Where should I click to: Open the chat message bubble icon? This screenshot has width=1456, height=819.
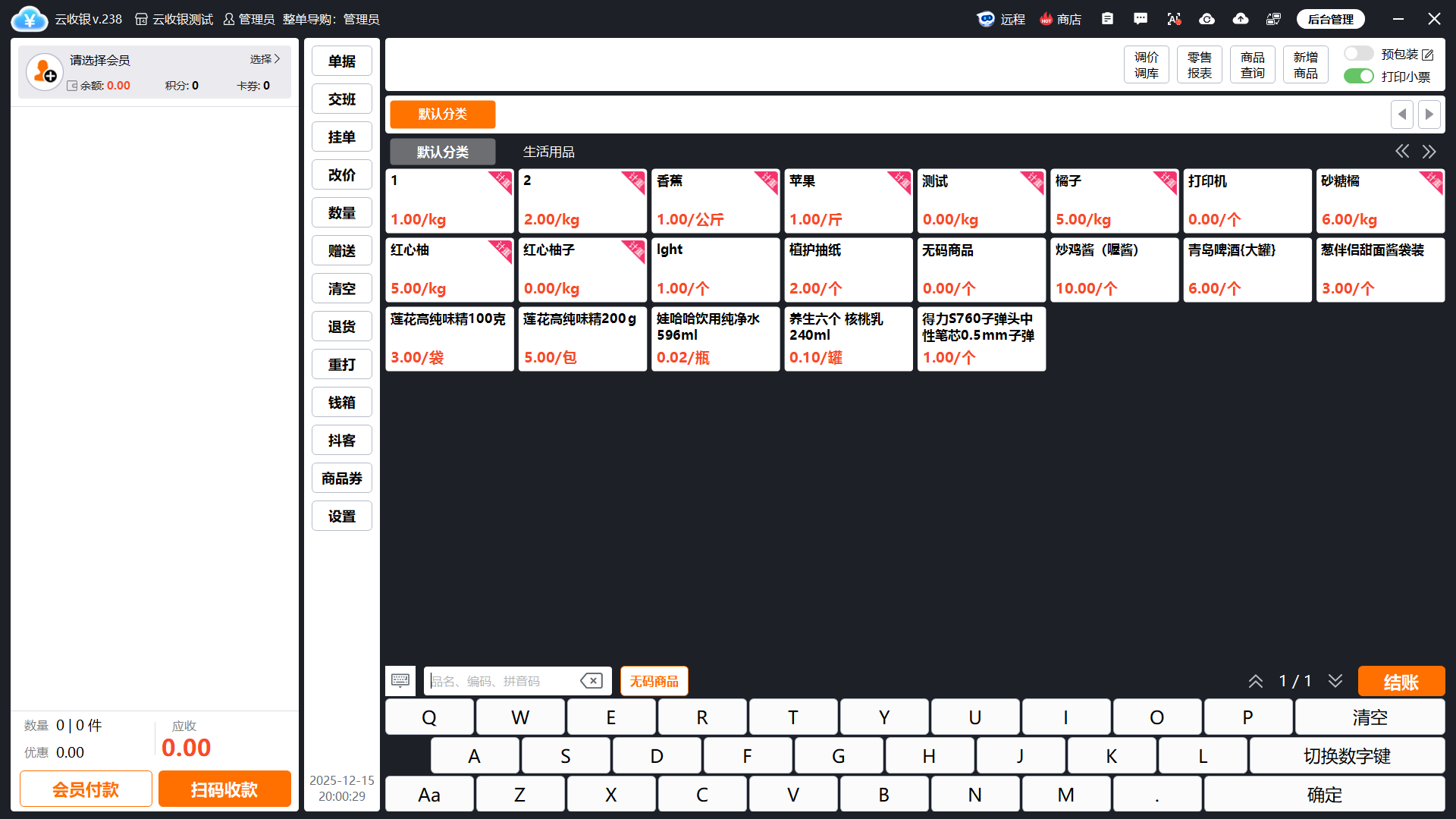pos(1141,19)
